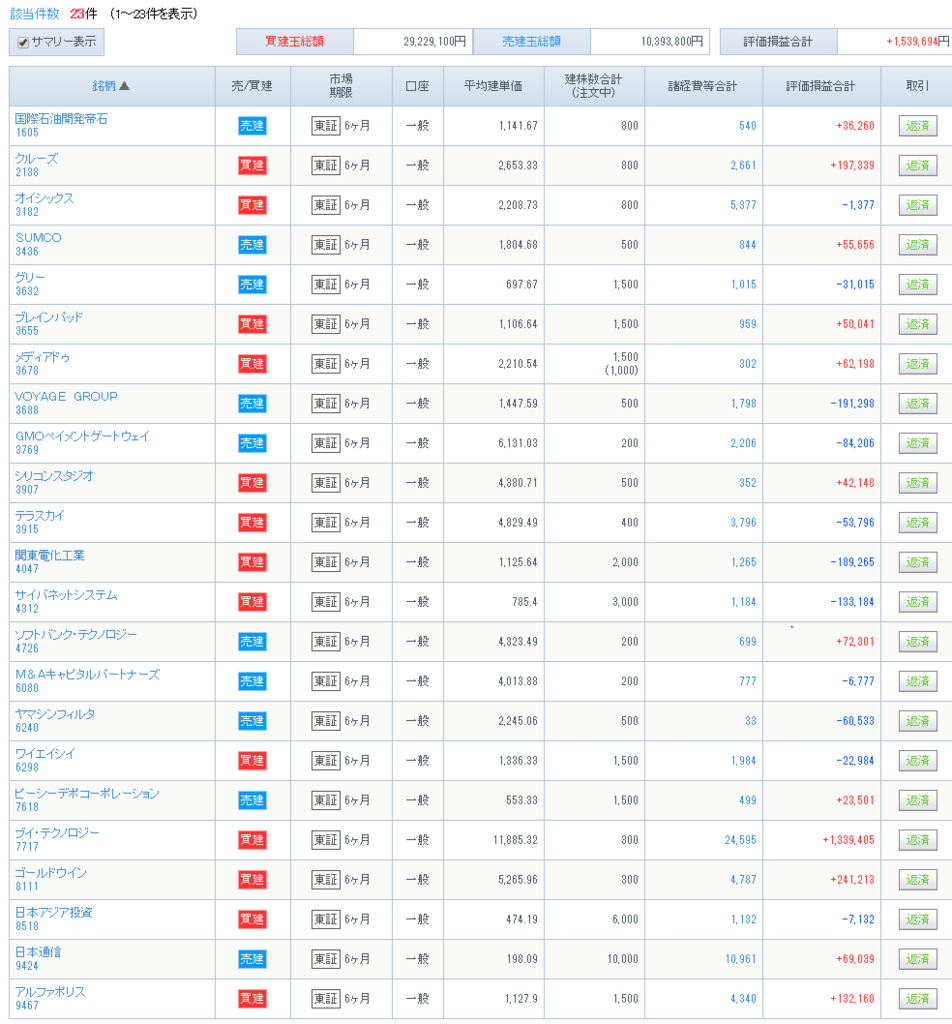Open the 国際石油開発帝石 stock link
Image resolution: width=952 pixels, height=1024 pixels.
[61, 119]
